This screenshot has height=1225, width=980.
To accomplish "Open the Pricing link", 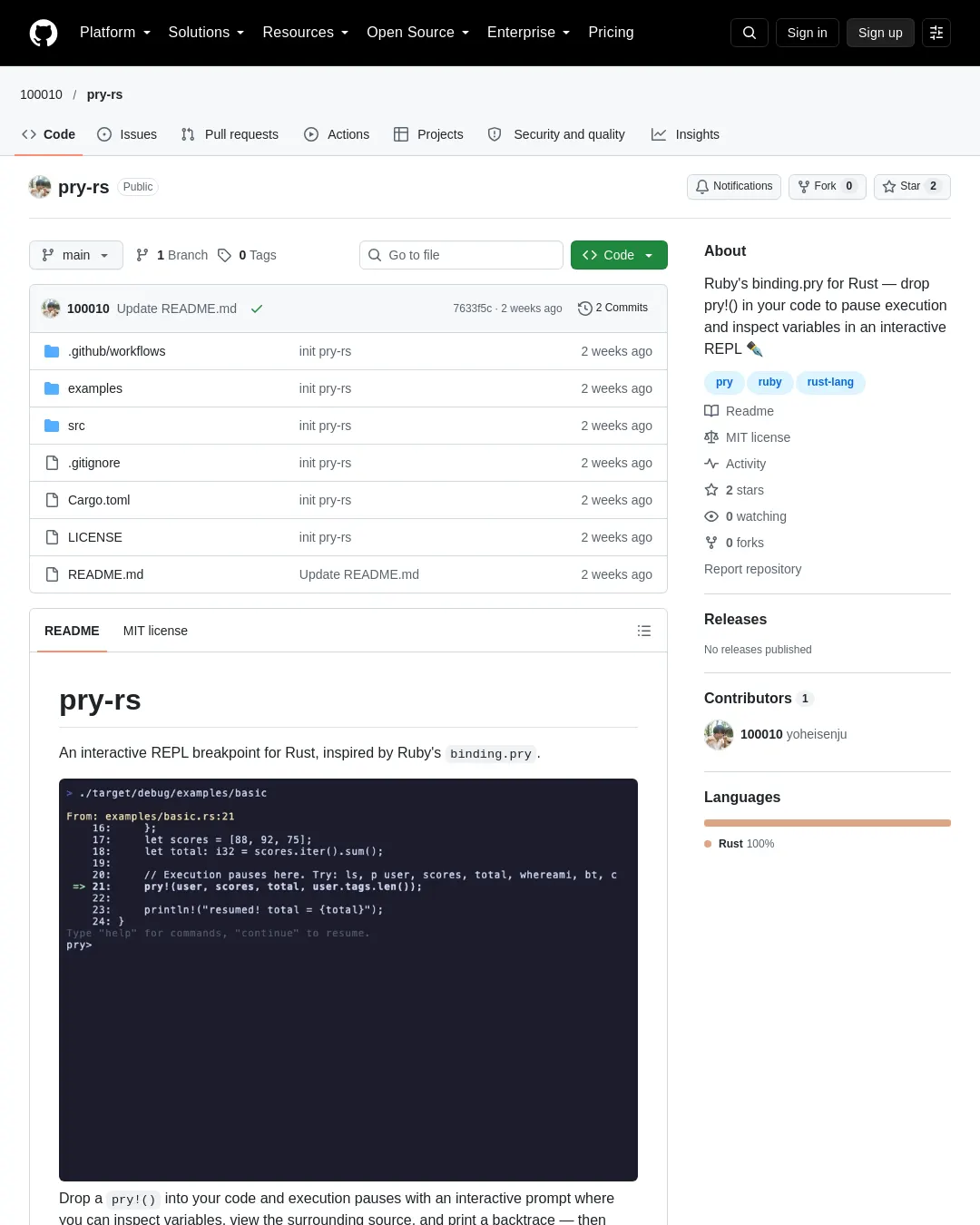I will (611, 33).
